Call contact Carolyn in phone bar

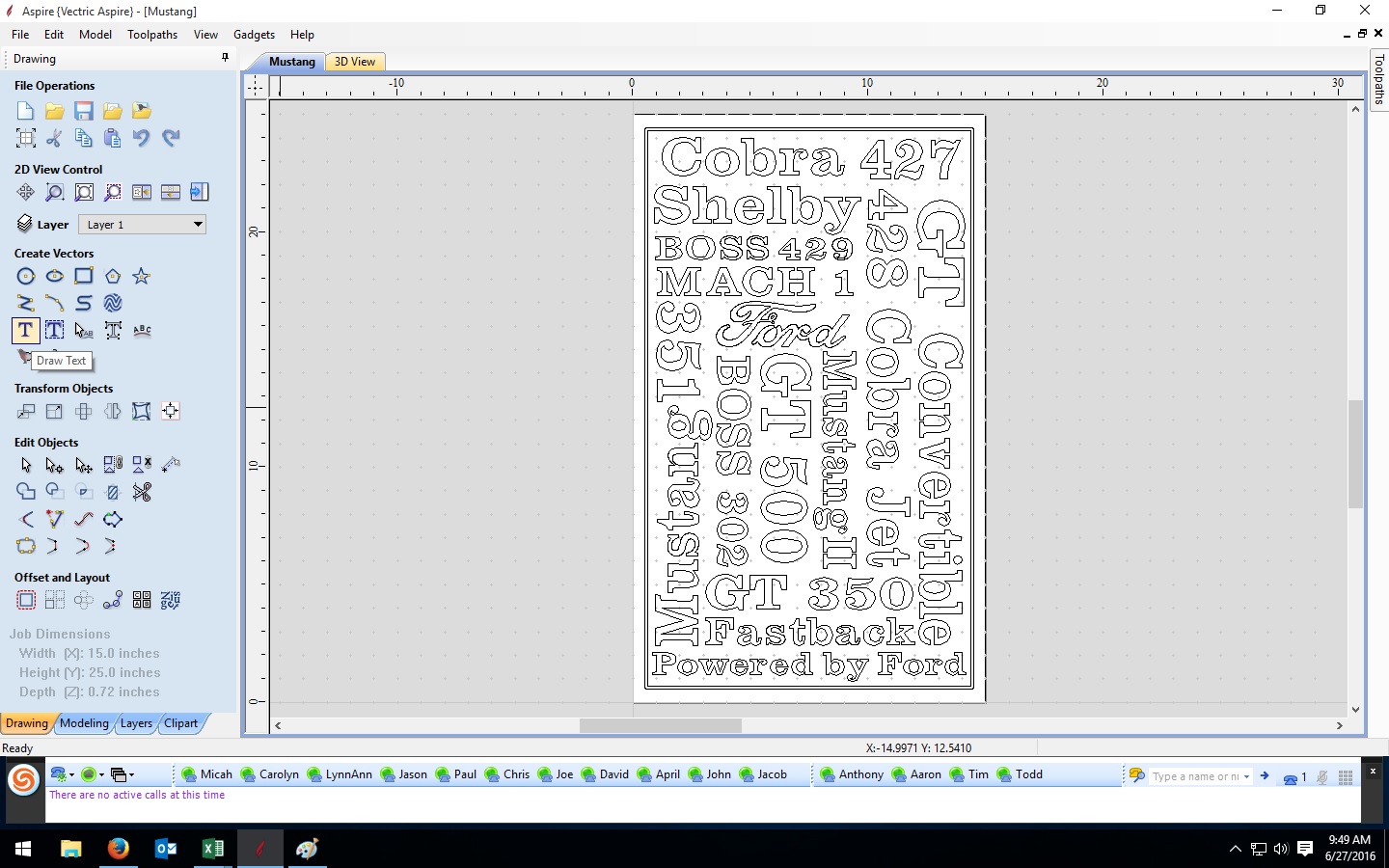click(270, 774)
